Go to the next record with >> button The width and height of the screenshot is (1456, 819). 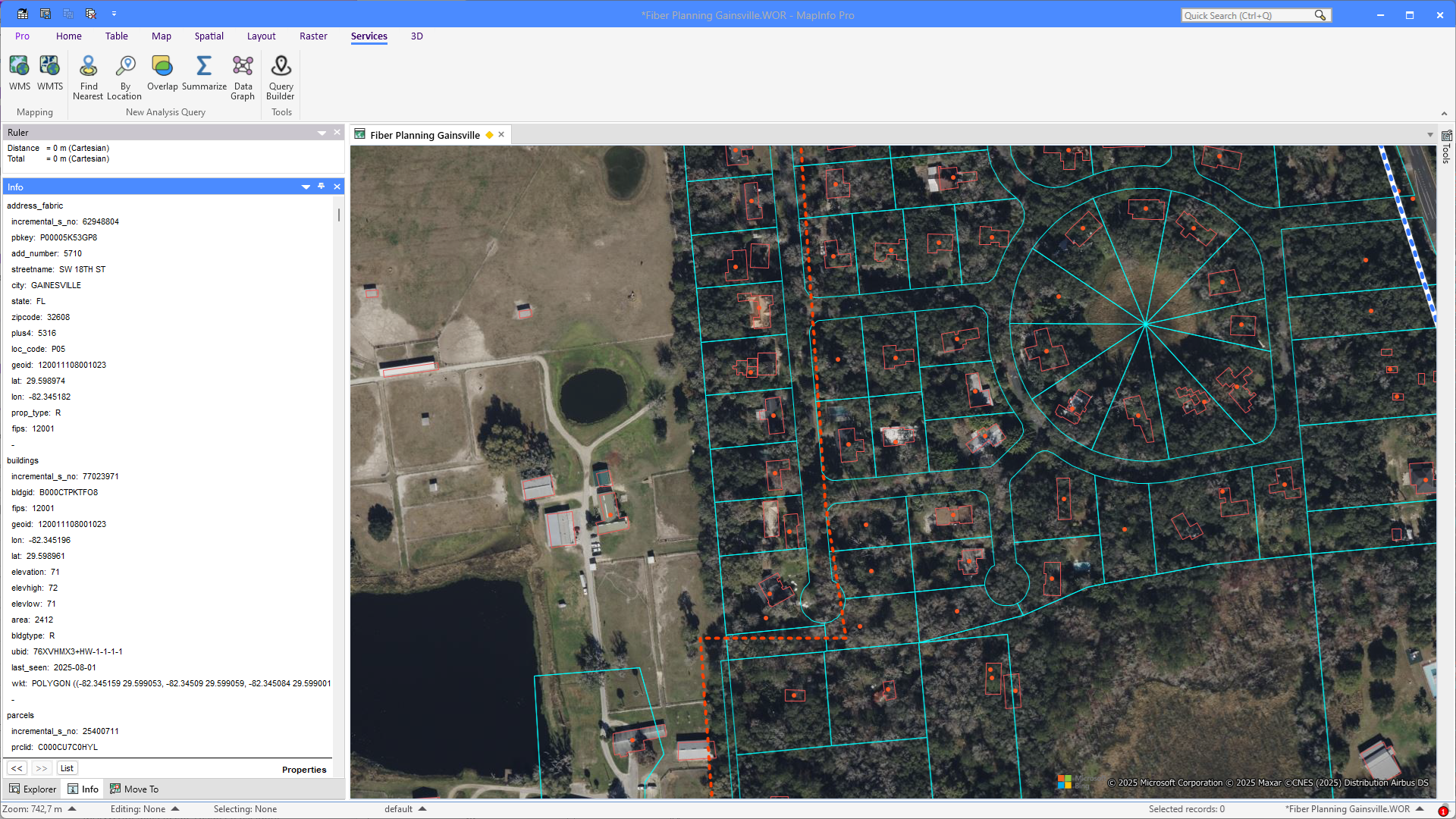42,768
